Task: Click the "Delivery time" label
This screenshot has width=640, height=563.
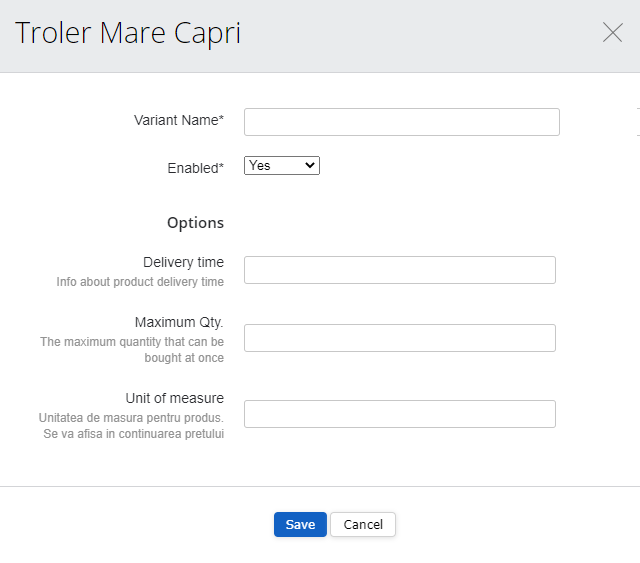Action: point(183,263)
